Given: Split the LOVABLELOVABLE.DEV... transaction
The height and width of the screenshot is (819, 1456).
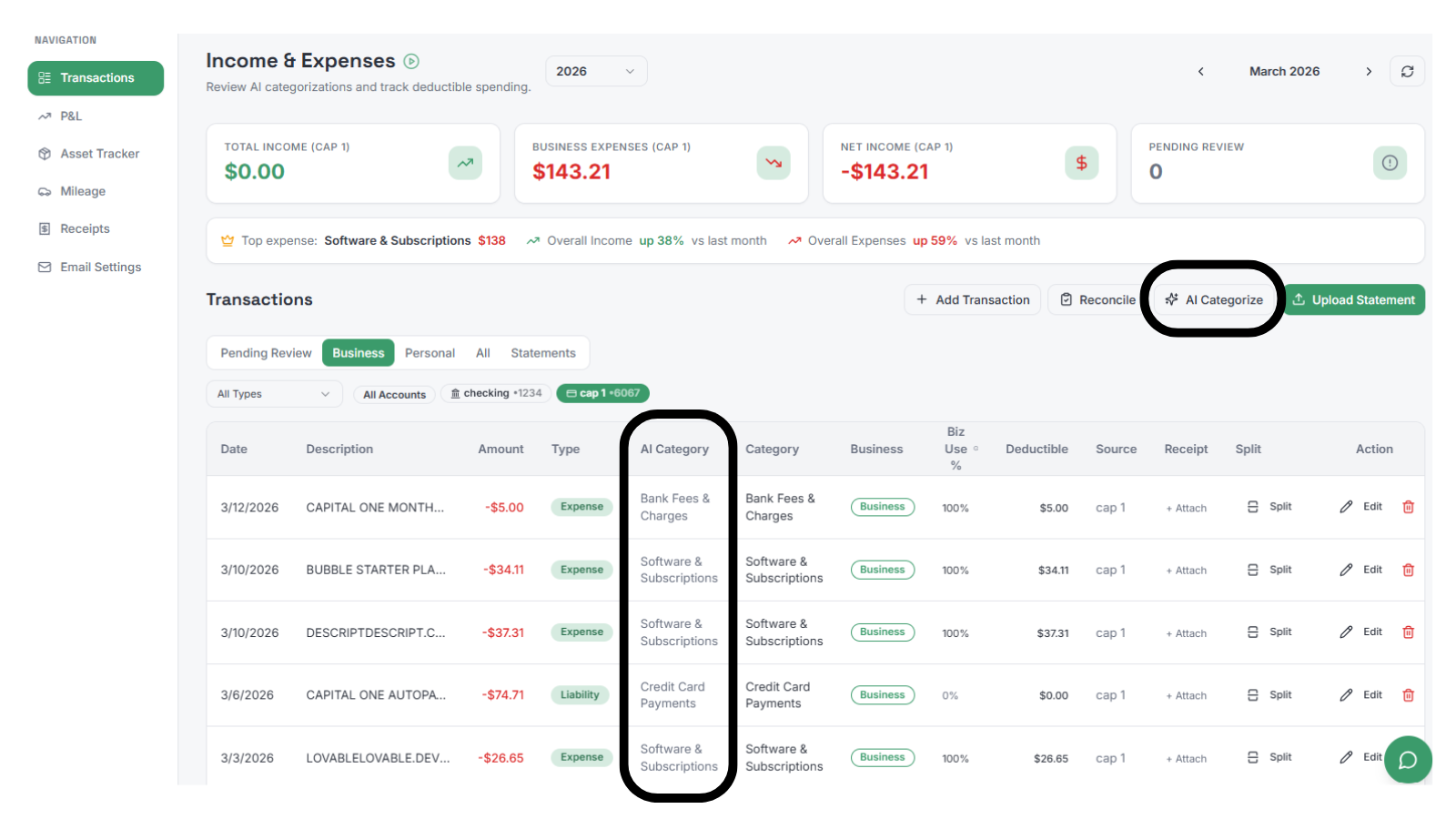Looking at the screenshot, I should tap(1269, 757).
